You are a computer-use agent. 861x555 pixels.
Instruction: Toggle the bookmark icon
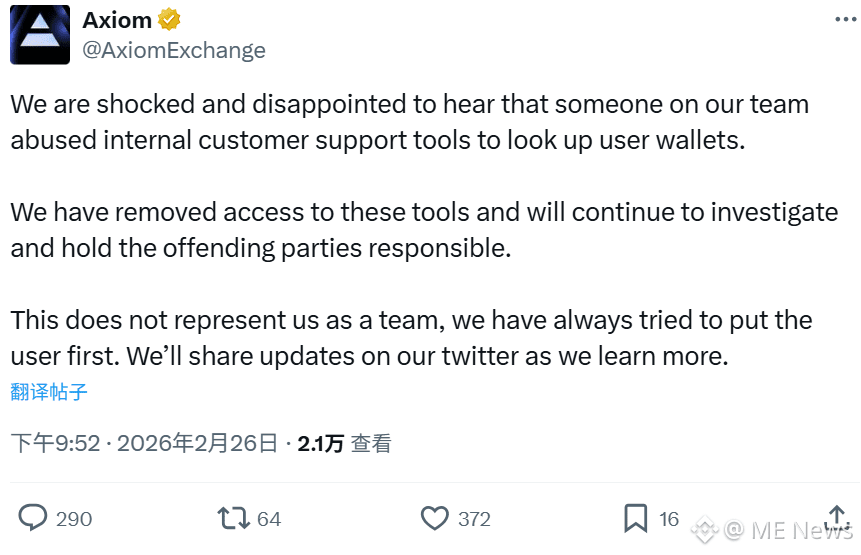[635, 517]
